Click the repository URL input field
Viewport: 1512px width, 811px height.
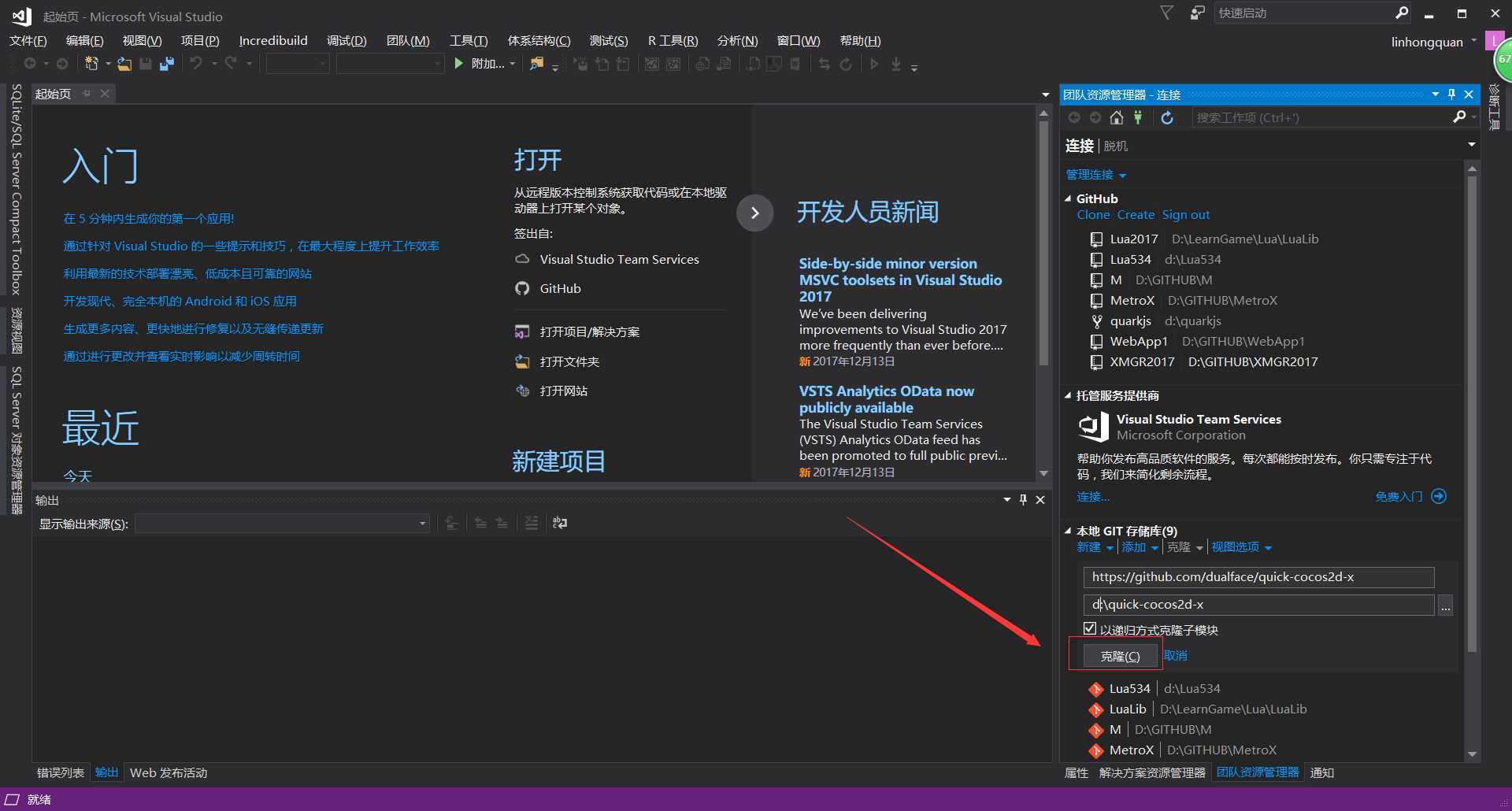[x=1258, y=577]
